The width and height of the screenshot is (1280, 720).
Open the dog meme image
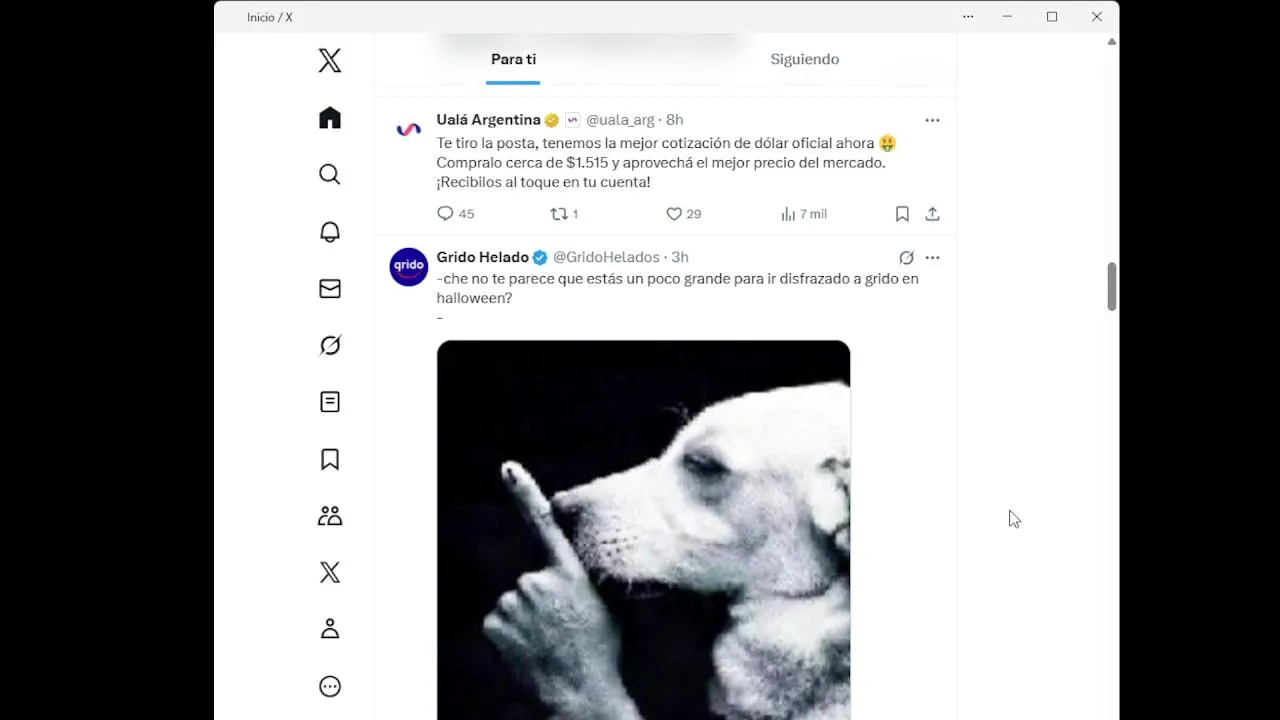(643, 530)
